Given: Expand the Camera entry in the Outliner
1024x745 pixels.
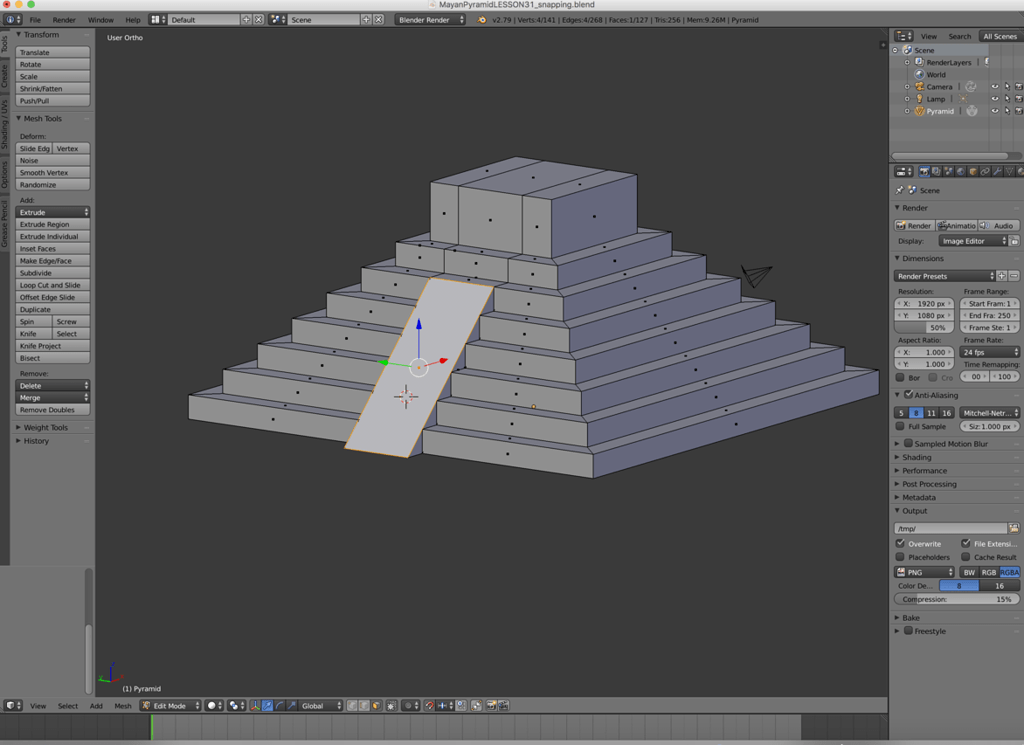Looking at the screenshot, I should click(x=906, y=86).
